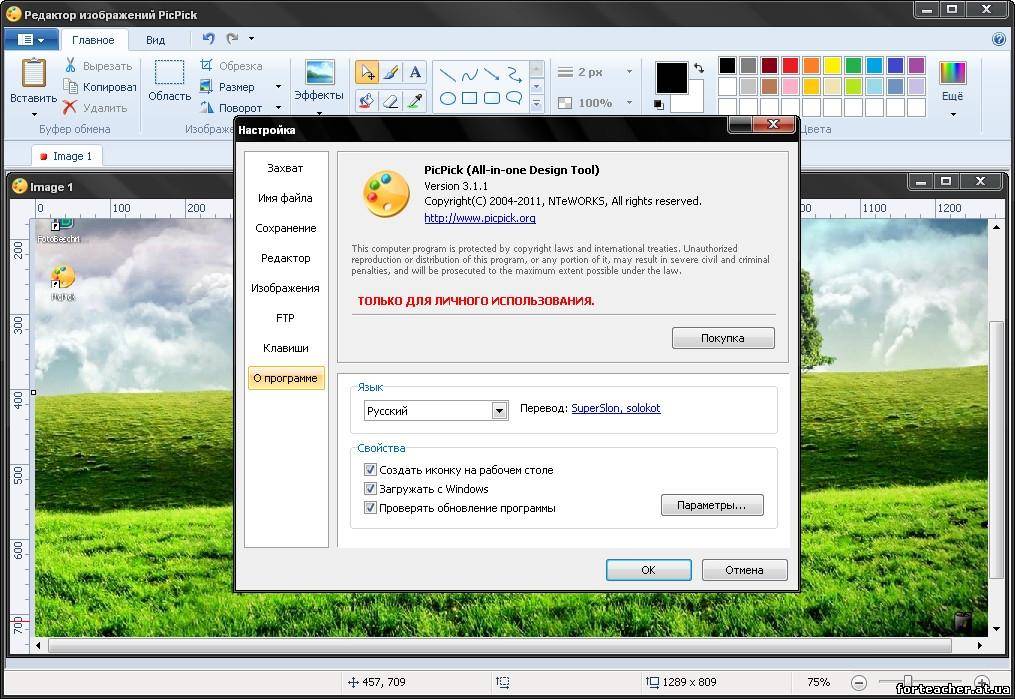The width and height of the screenshot is (1015, 699).
Task: Select the brush tool
Action: [391, 72]
